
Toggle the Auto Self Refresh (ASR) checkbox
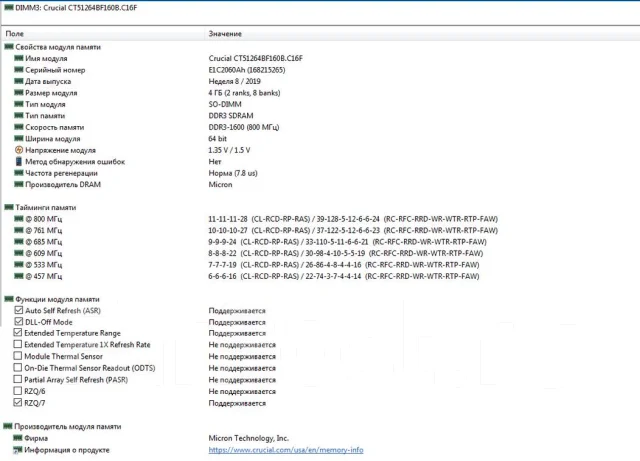pyautogui.click(x=19, y=310)
